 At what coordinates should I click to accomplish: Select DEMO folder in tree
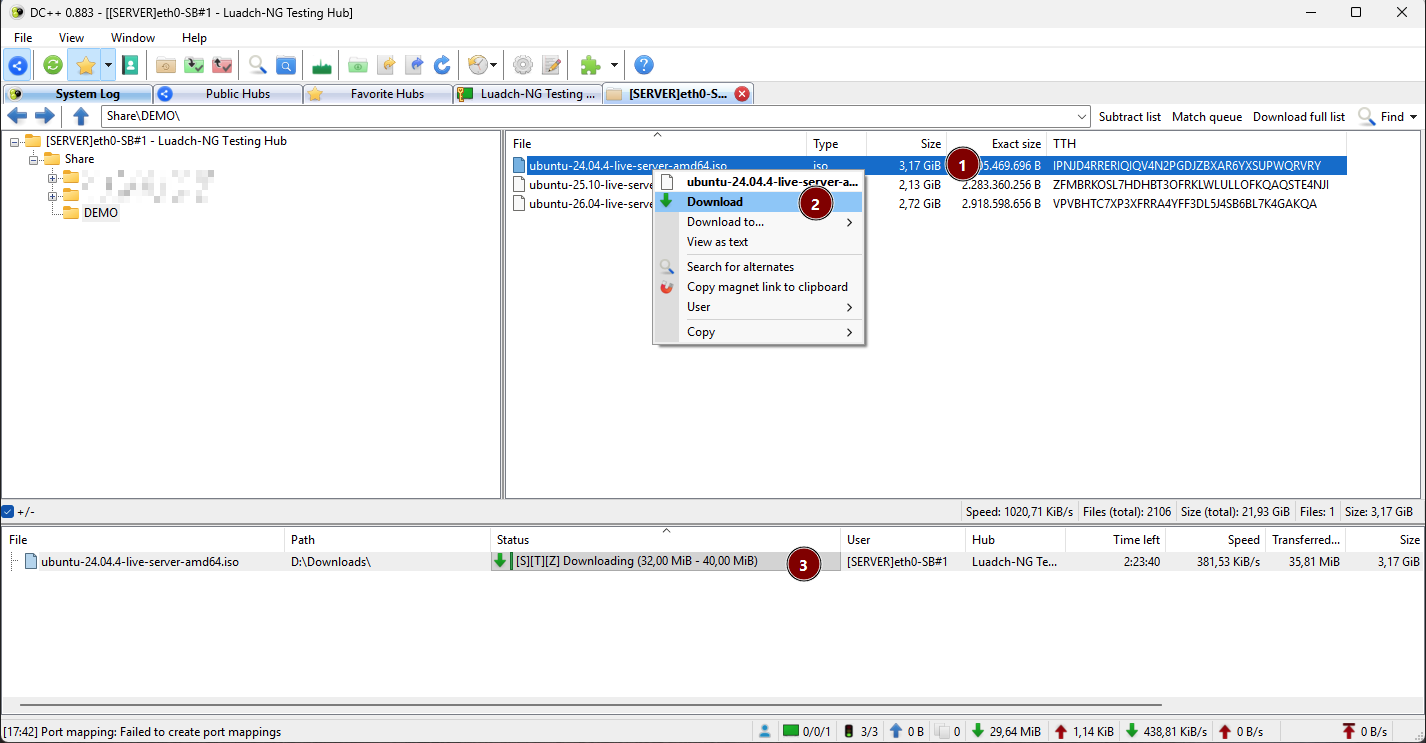pyautogui.click(x=100, y=213)
